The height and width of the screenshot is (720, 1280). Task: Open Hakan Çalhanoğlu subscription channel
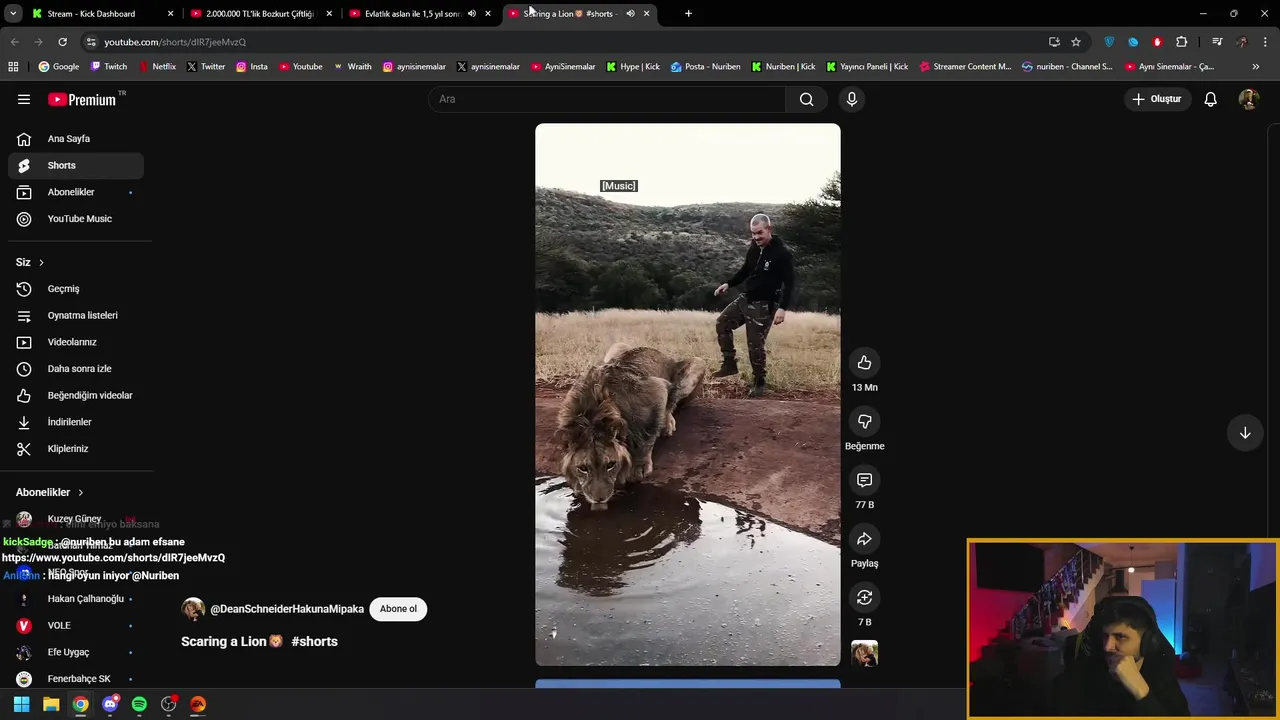[76, 599]
